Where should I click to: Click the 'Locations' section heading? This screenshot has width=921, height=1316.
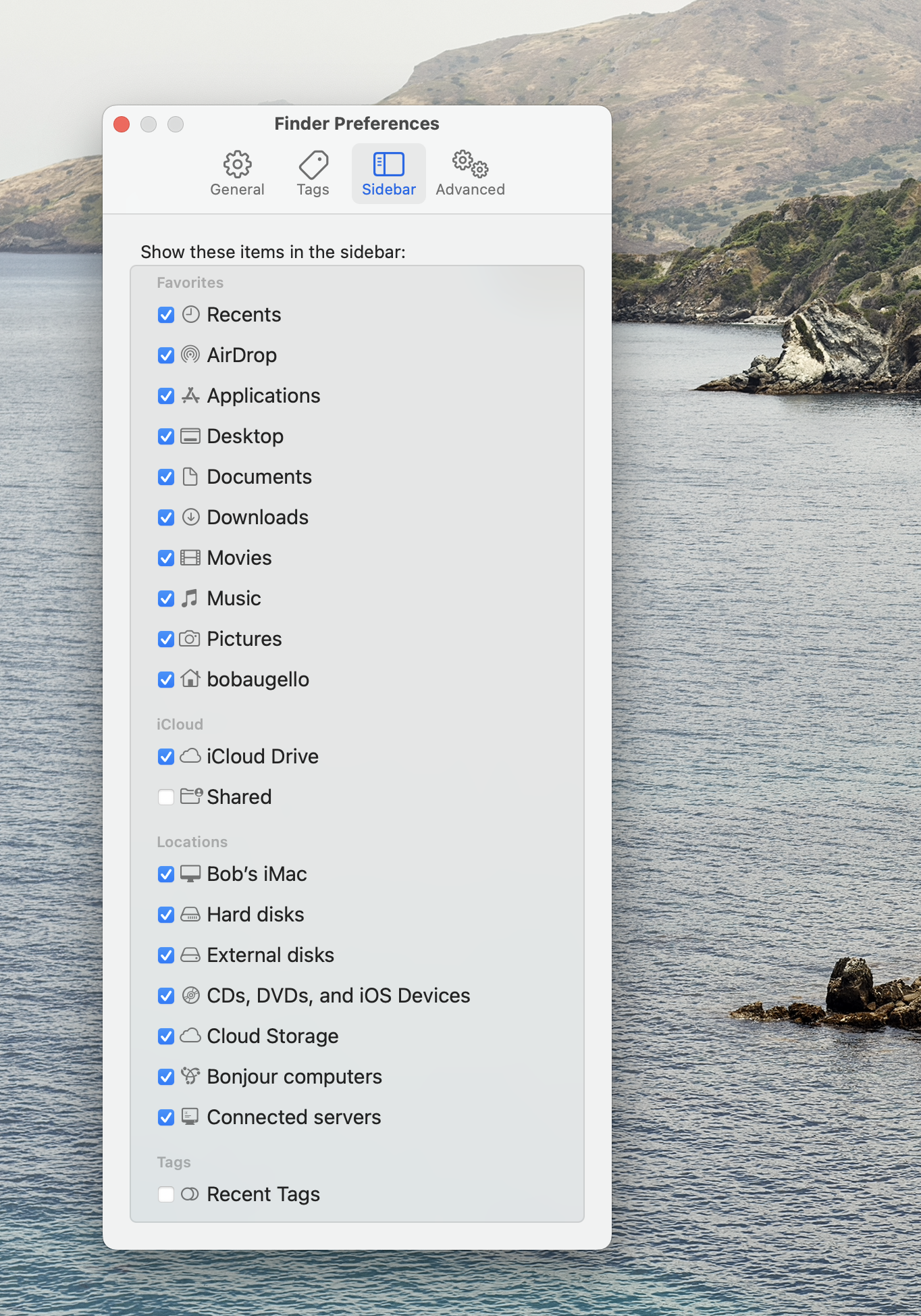click(x=192, y=842)
